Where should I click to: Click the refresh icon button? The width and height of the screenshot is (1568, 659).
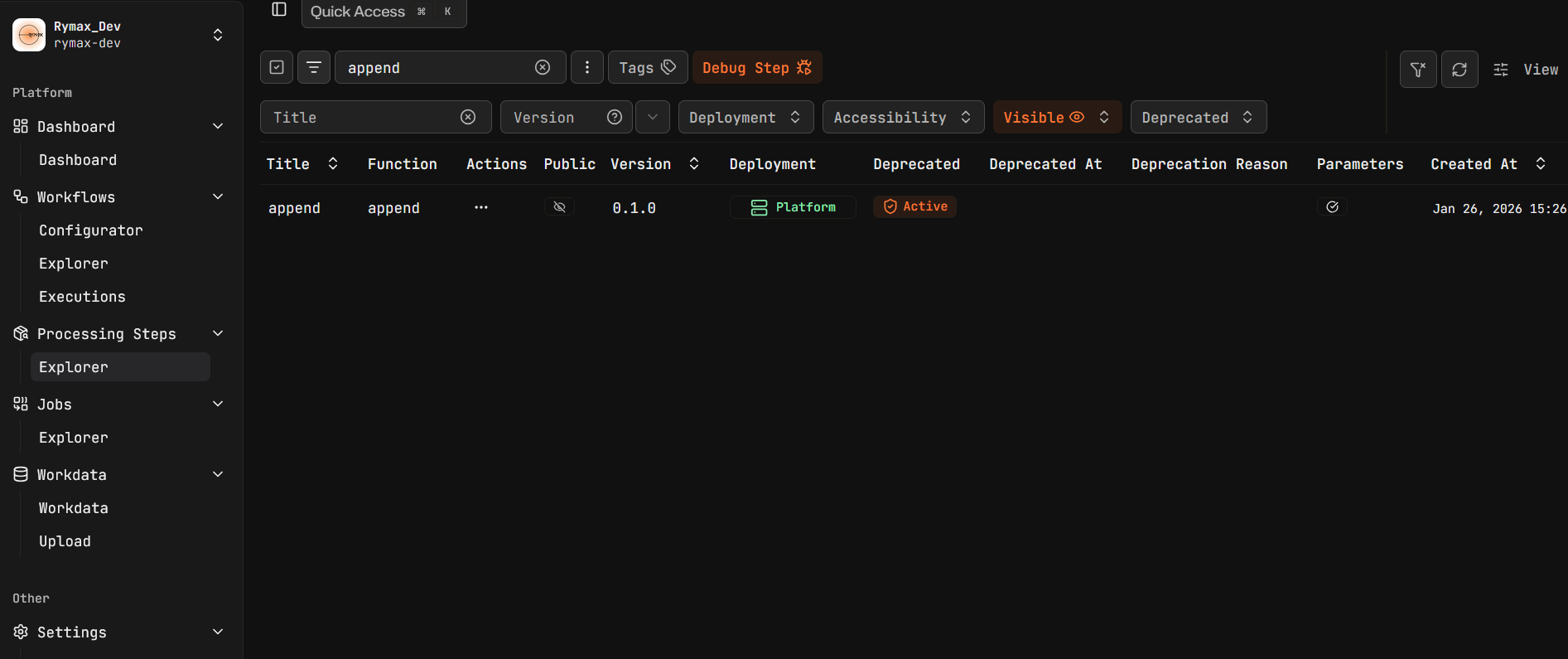coord(1459,70)
